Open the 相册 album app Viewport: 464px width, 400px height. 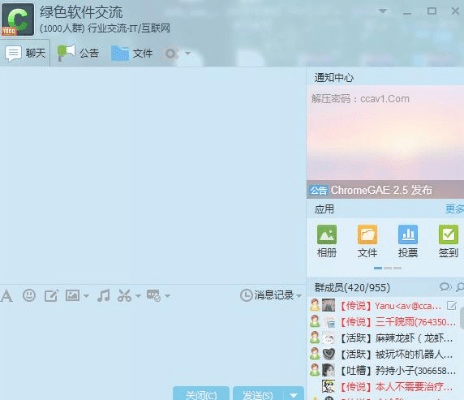pyautogui.click(x=327, y=241)
